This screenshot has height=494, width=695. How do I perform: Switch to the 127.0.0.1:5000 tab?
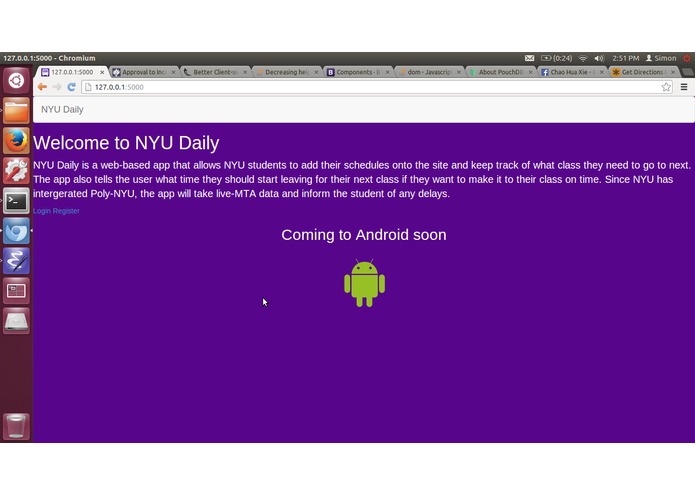pyautogui.click(x=71, y=72)
